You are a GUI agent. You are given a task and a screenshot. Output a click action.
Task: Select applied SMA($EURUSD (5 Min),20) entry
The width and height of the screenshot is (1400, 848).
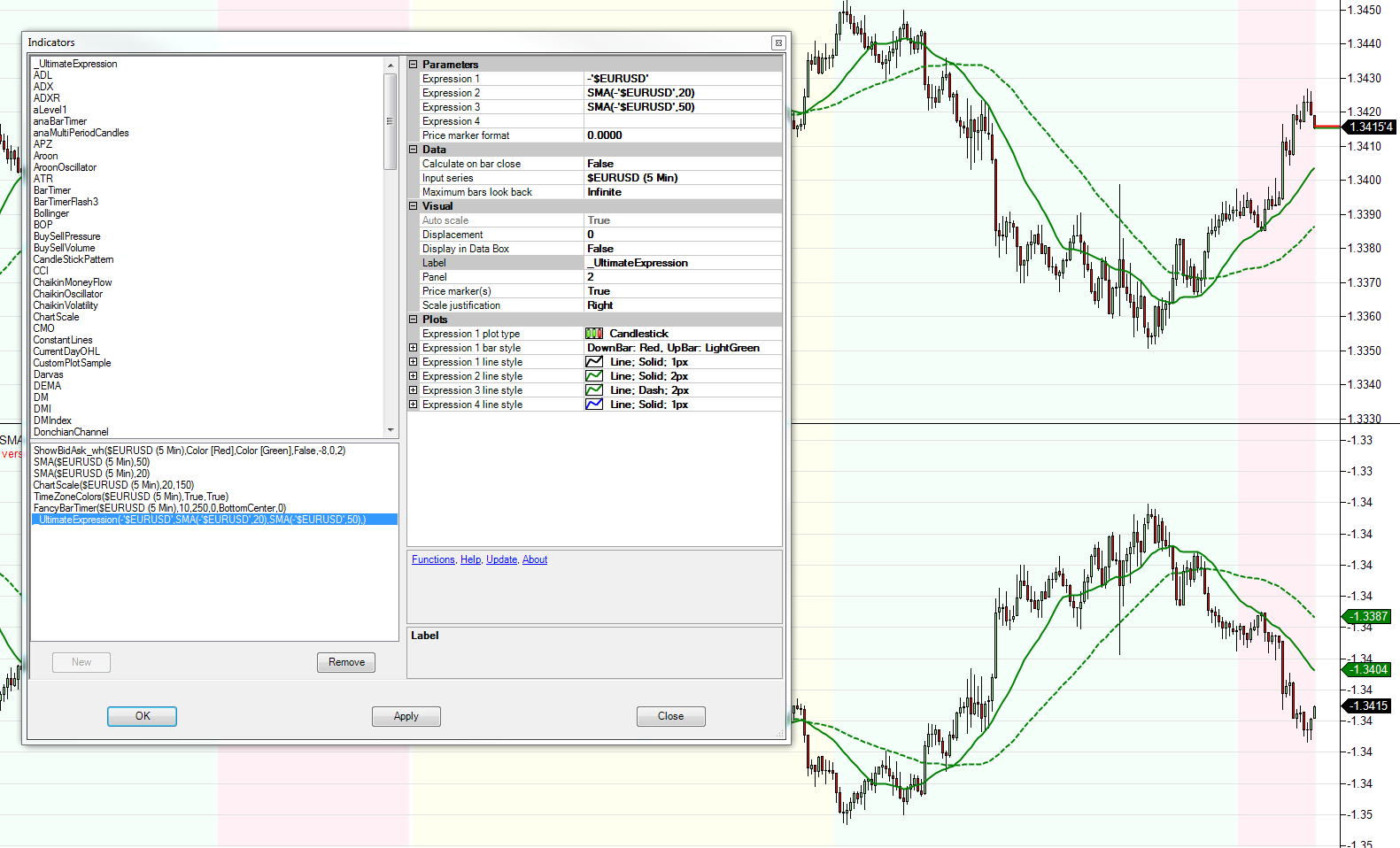point(91,474)
